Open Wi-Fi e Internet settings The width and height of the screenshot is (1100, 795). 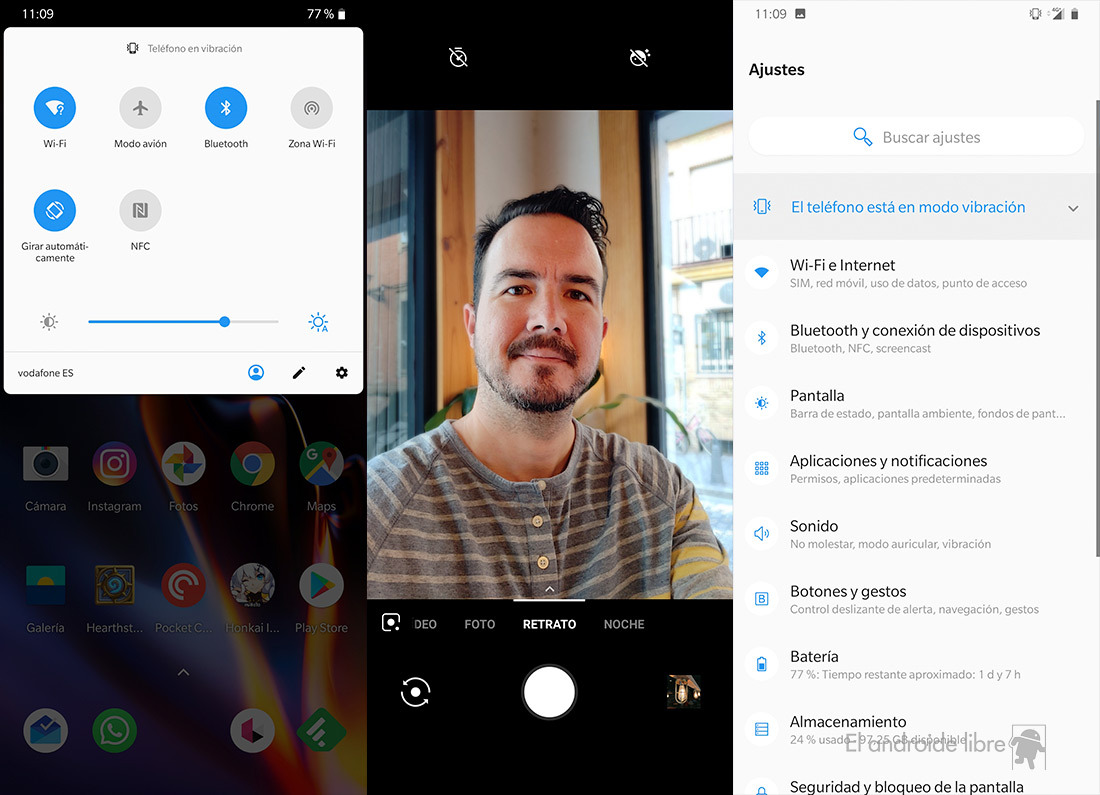pyautogui.click(x=916, y=273)
